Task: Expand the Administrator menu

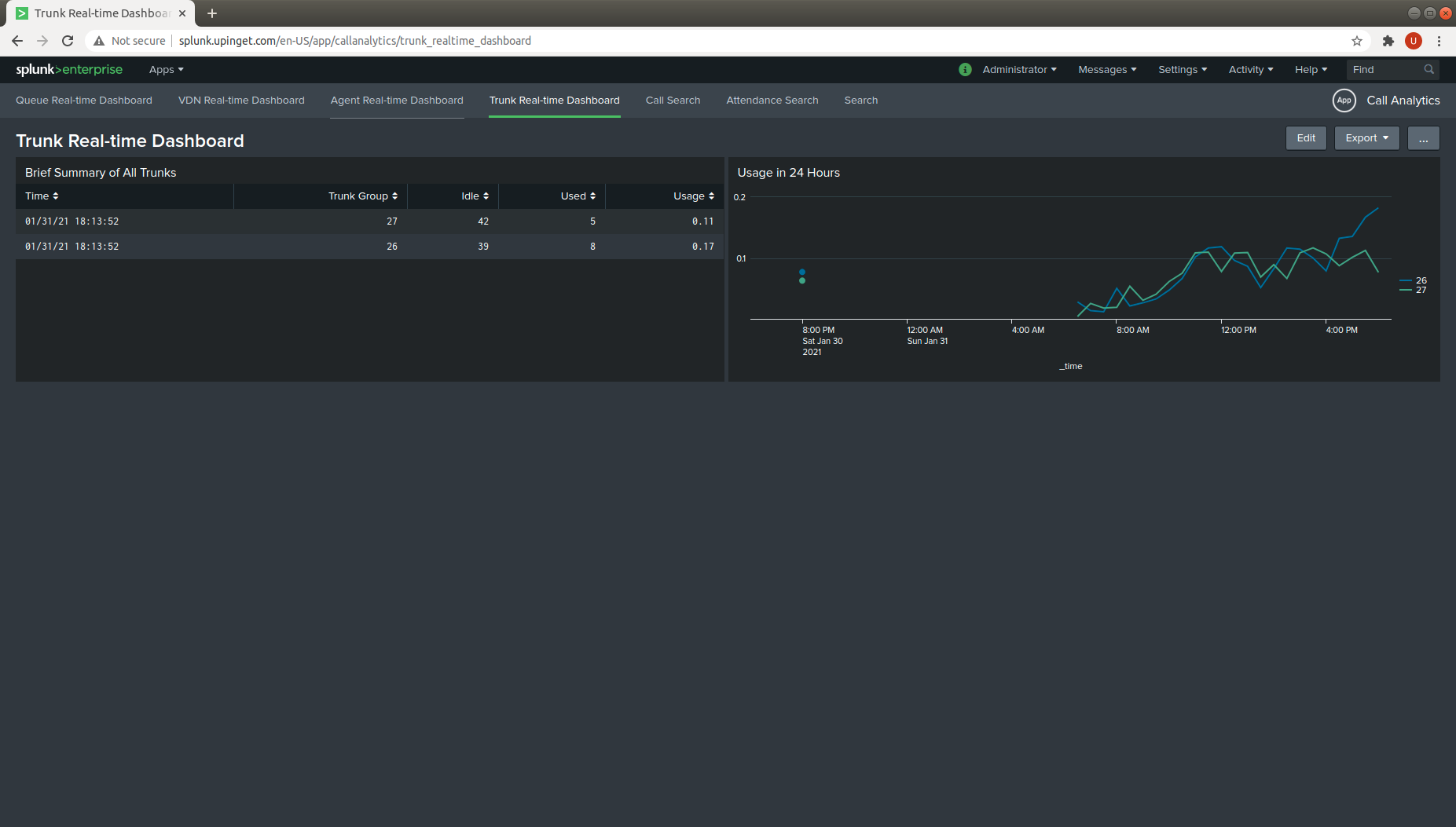Action: (x=1019, y=70)
